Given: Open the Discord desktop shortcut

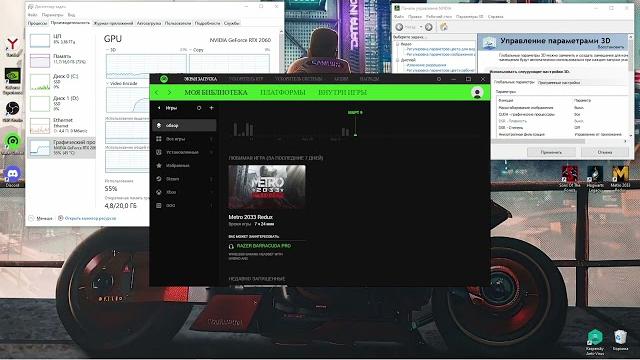Looking at the screenshot, I should click(13, 176).
